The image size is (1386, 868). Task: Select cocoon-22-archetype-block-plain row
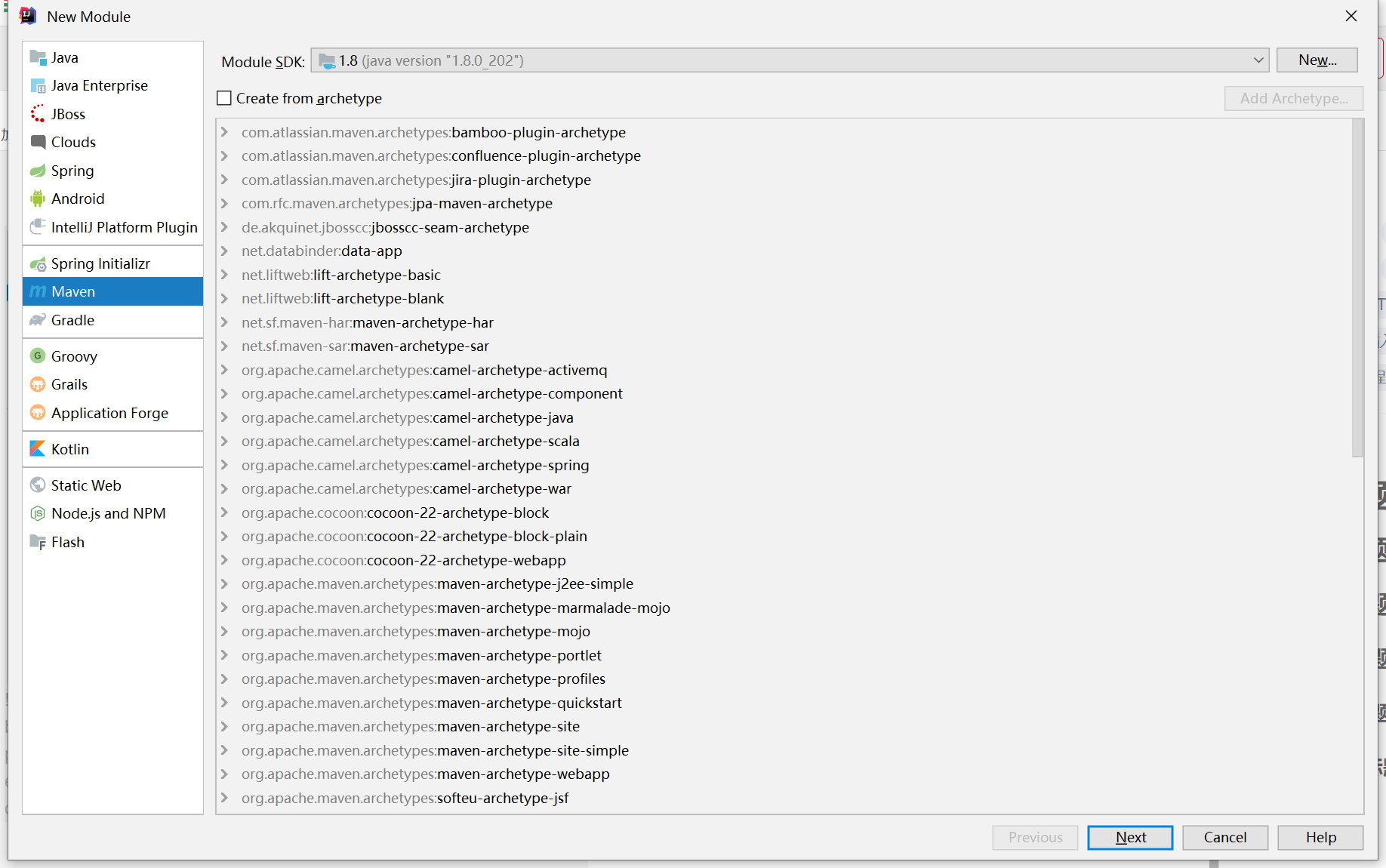(784, 536)
